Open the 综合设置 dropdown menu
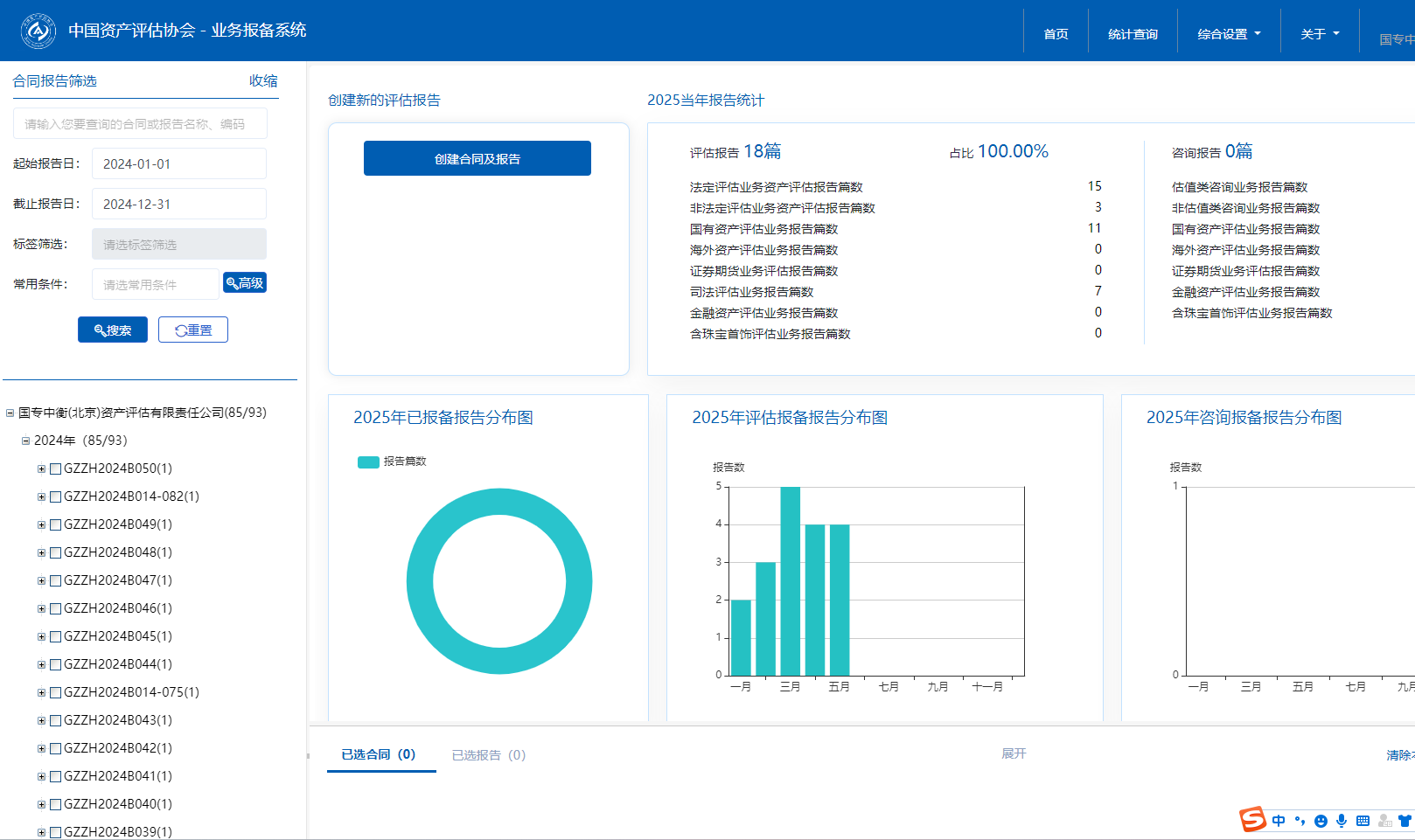This screenshot has height=840, width=1415. point(1229,34)
